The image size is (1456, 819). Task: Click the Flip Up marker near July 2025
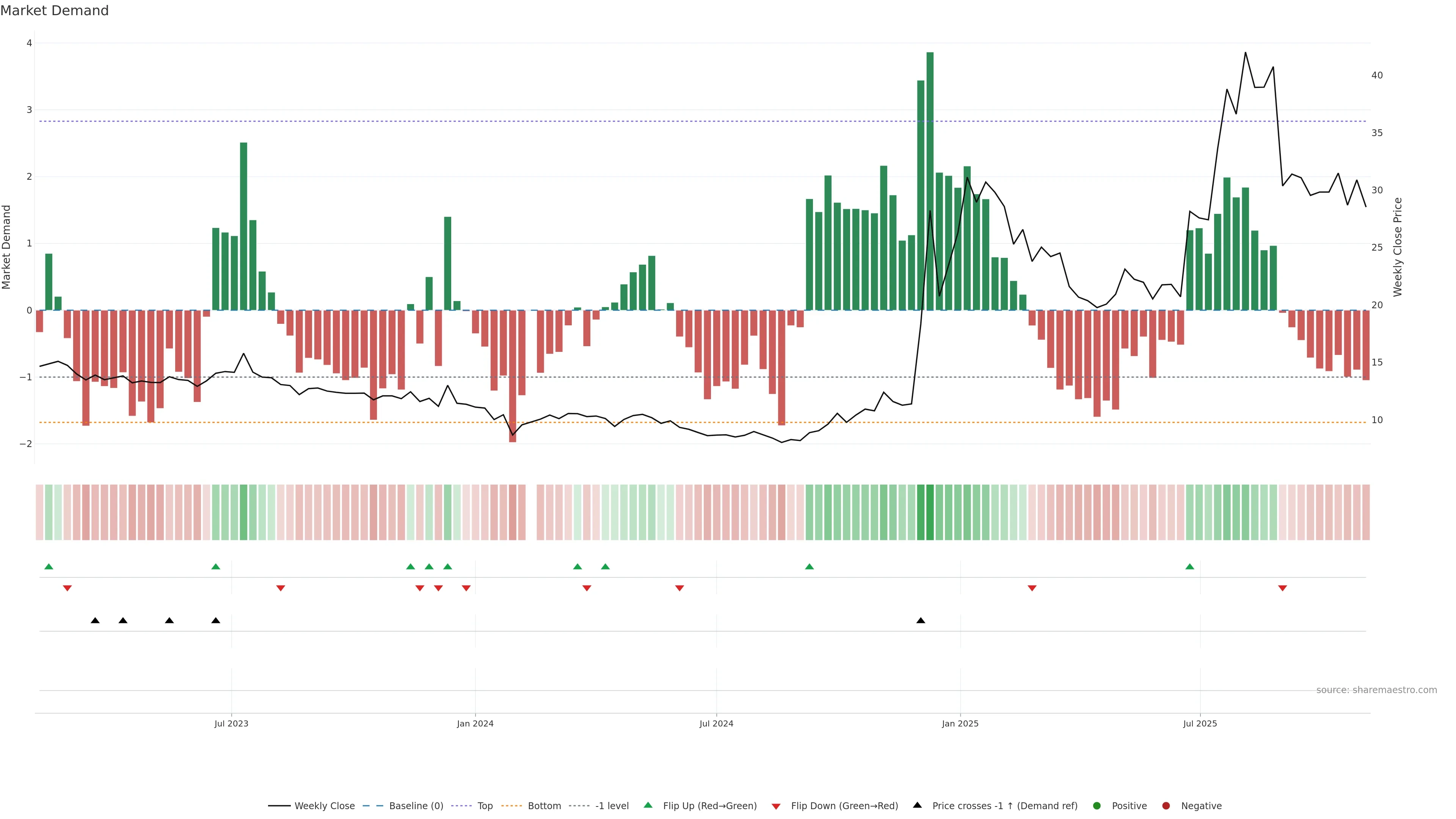1190,566
